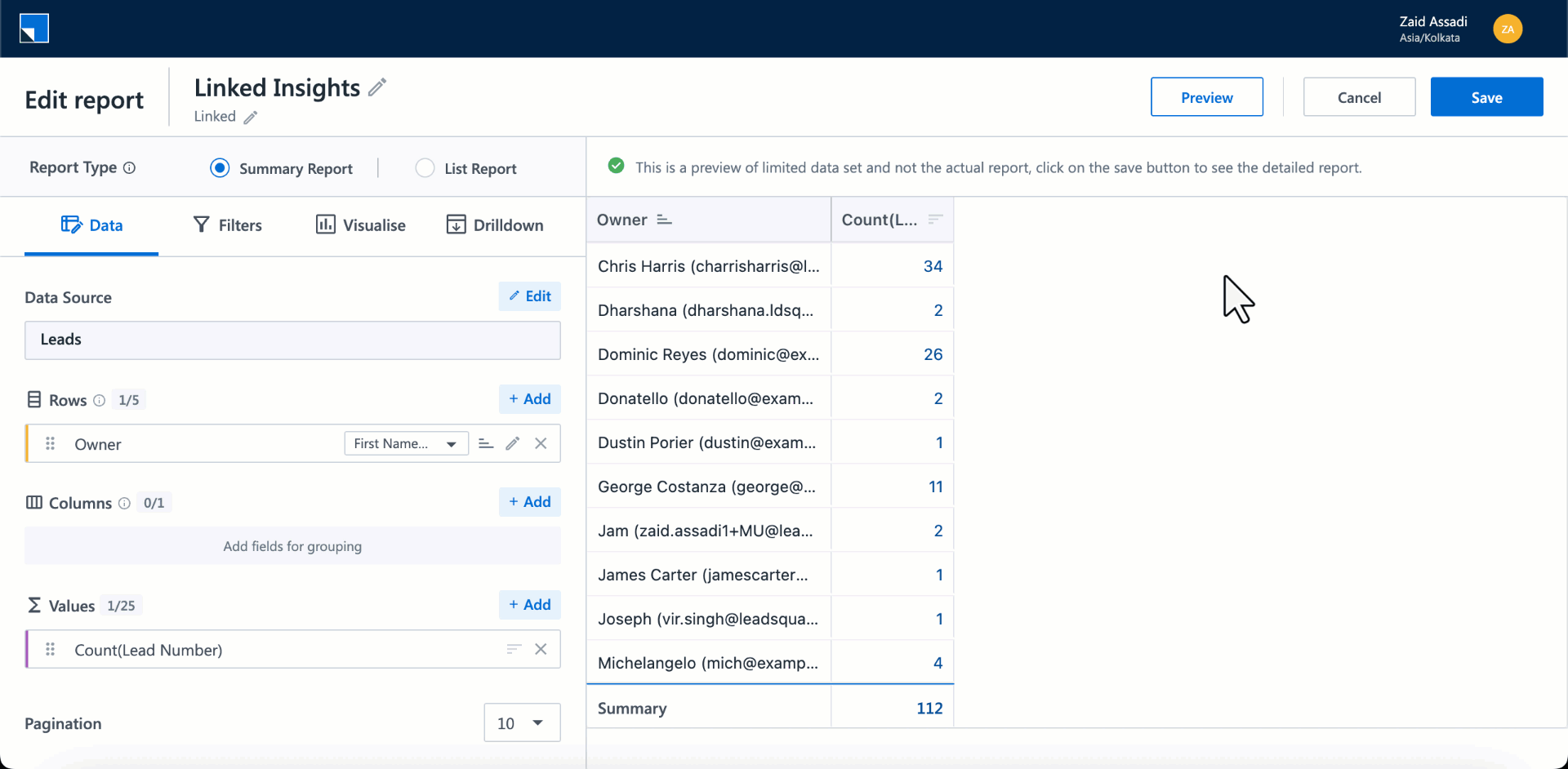Select the Summary Report radio button
The height and width of the screenshot is (769, 1568).
point(219,168)
